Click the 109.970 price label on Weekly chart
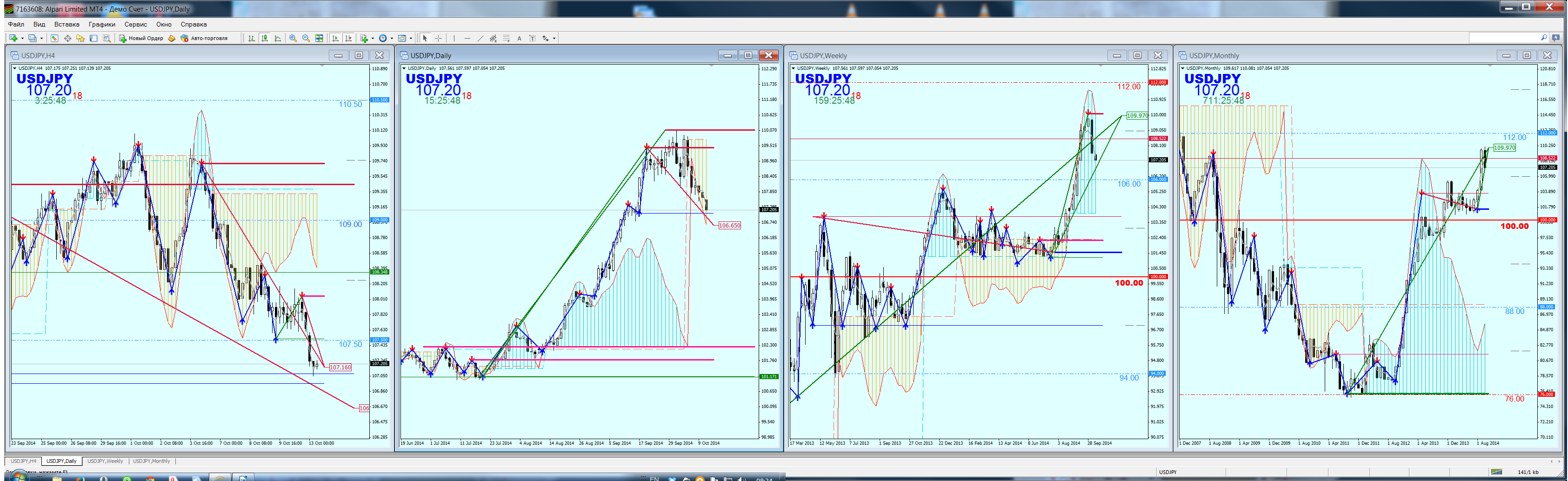This screenshot has width=1568, height=481. coord(1136,116)
